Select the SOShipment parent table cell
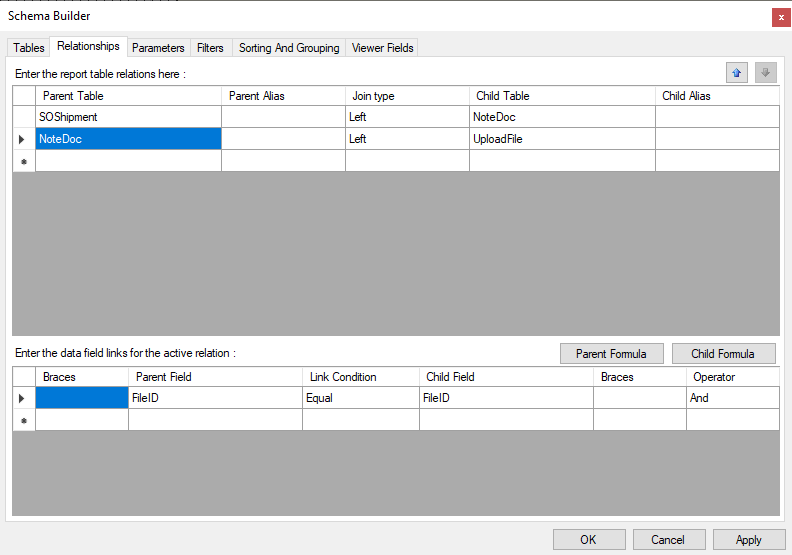This screenshot has height=555, width=792. [128, 117]
